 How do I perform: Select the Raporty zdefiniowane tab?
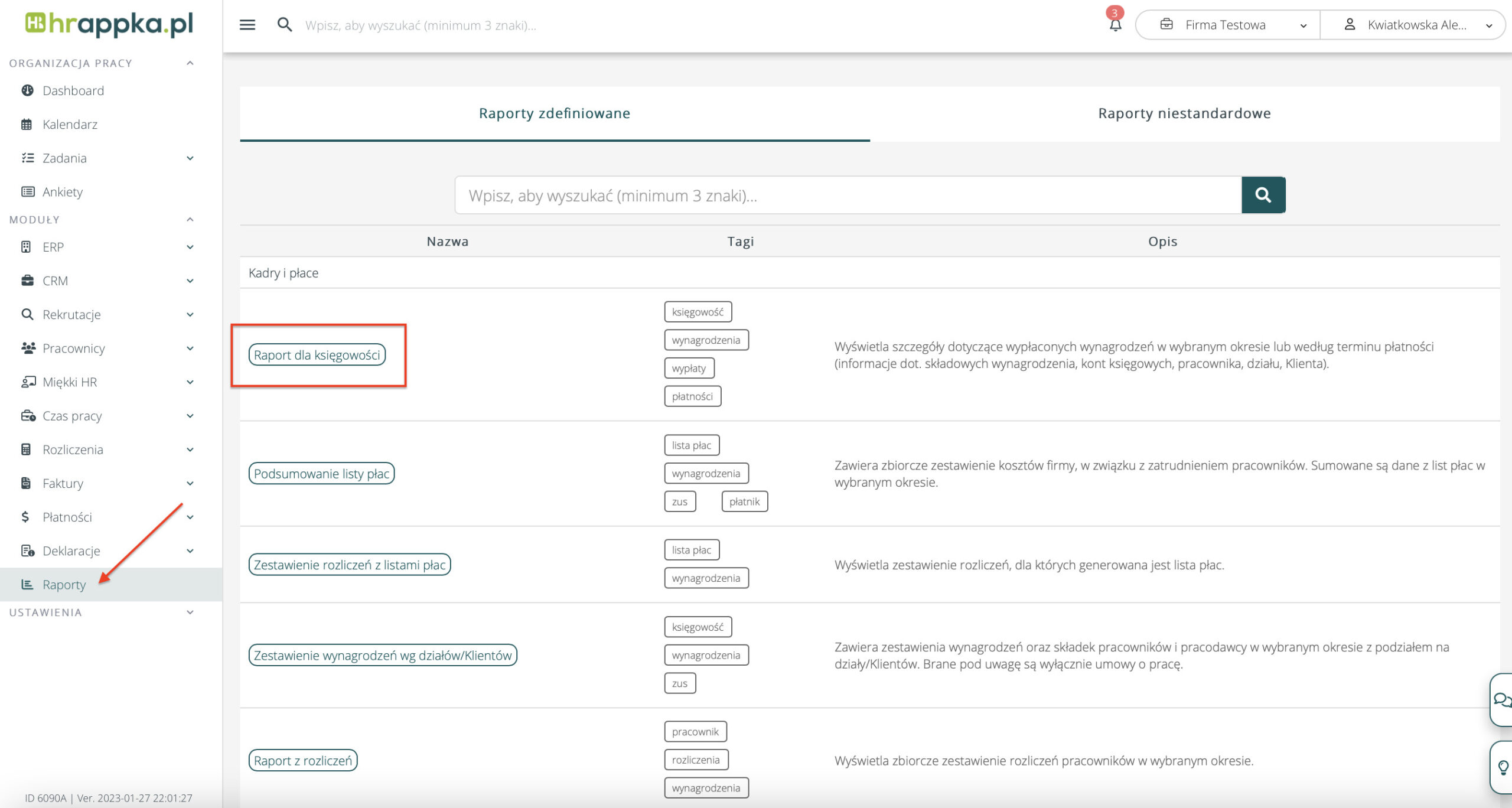(x=554, y=113)
